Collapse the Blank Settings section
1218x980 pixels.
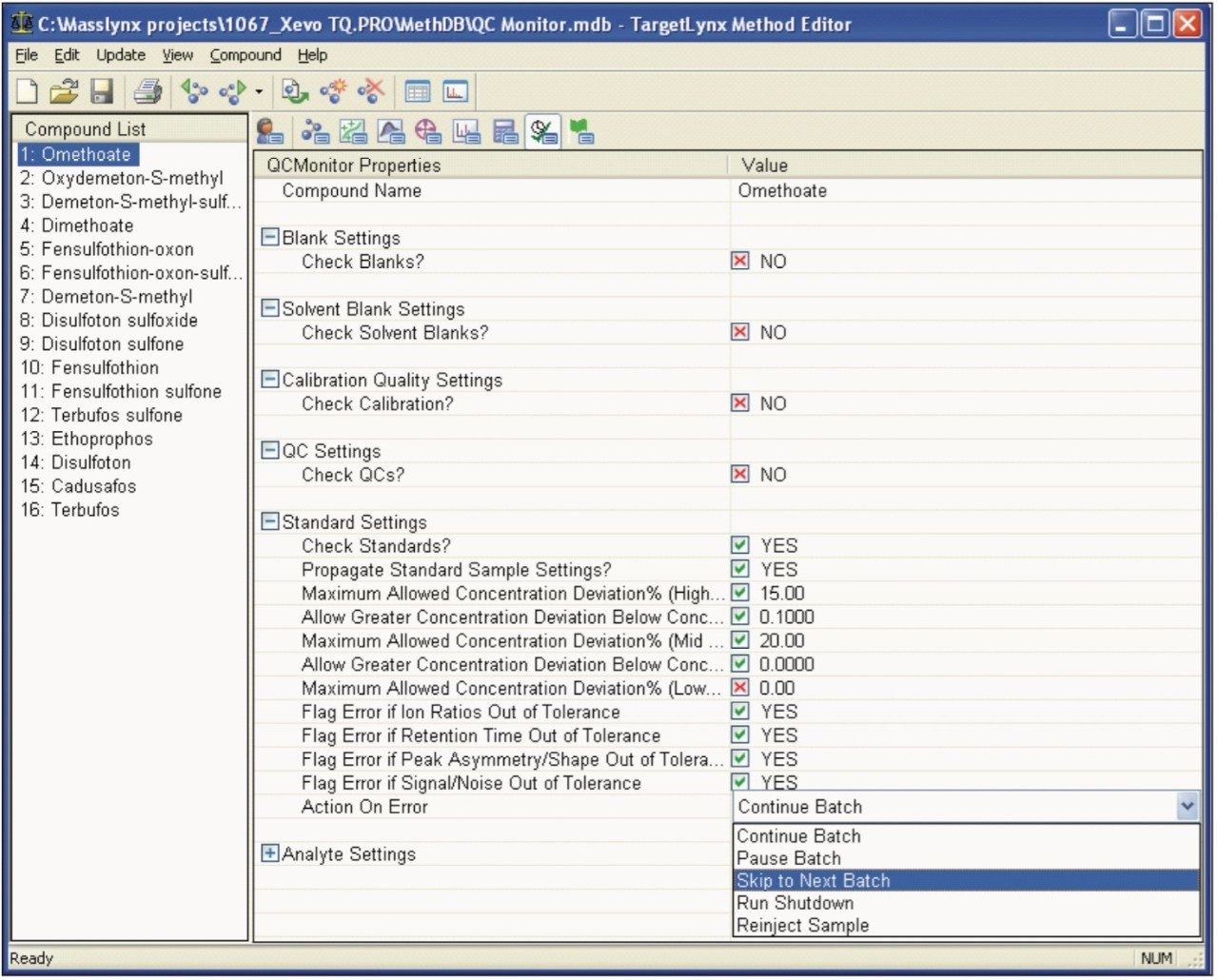270,238
